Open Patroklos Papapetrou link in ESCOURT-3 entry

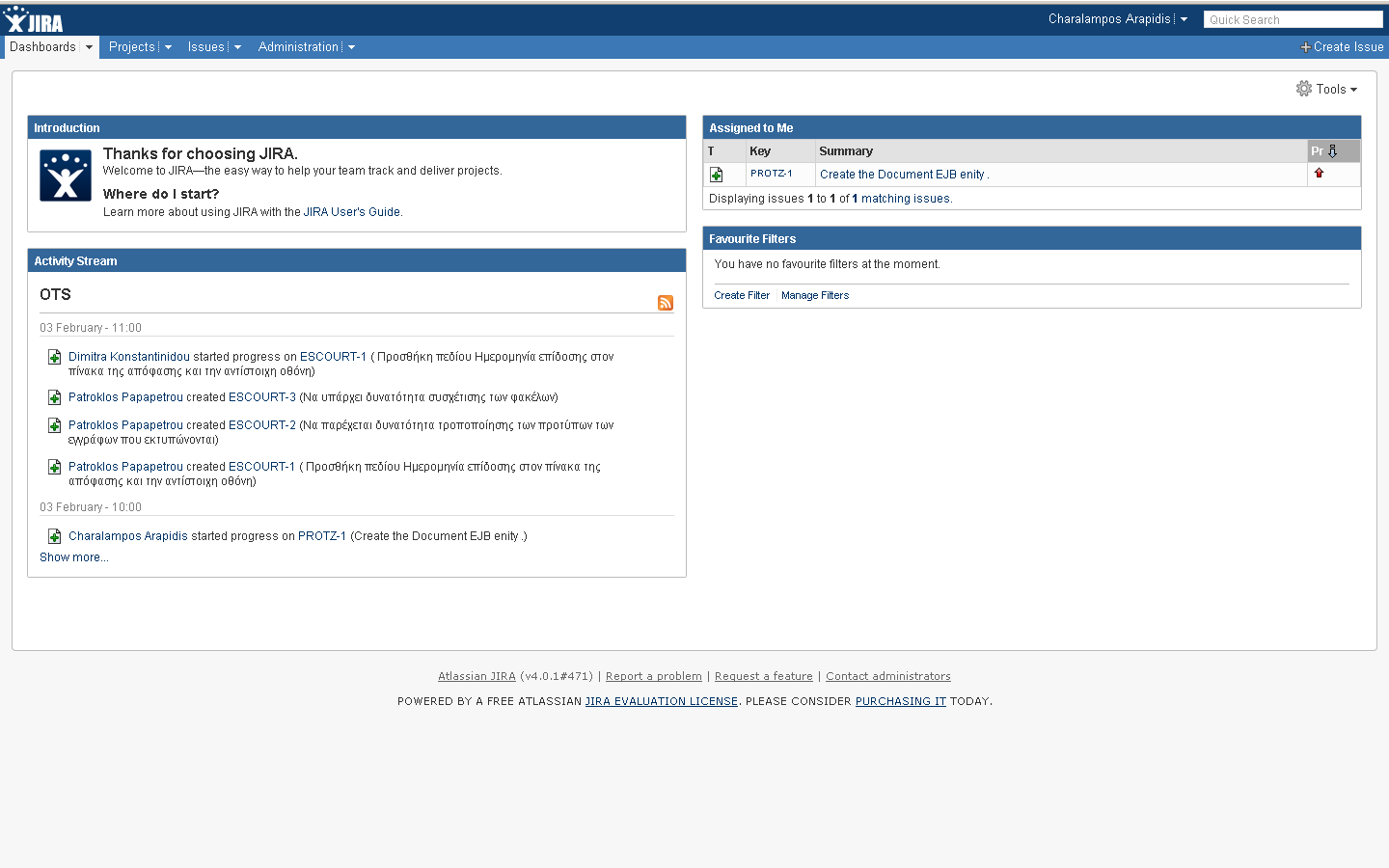coord(125,397)
